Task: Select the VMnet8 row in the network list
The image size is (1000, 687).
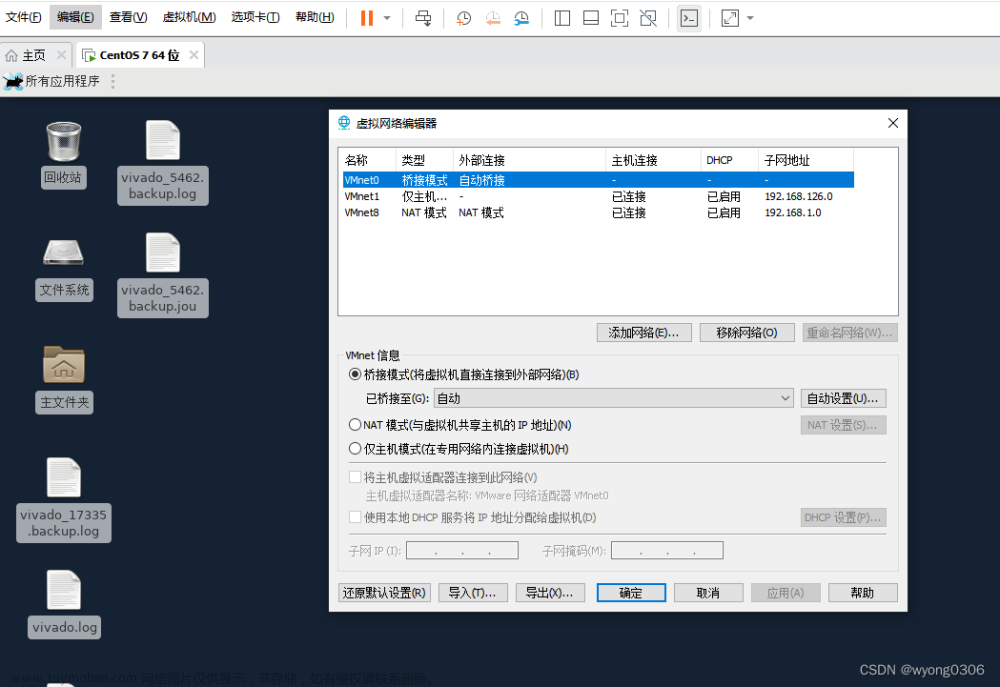Action: pos(598,212)
